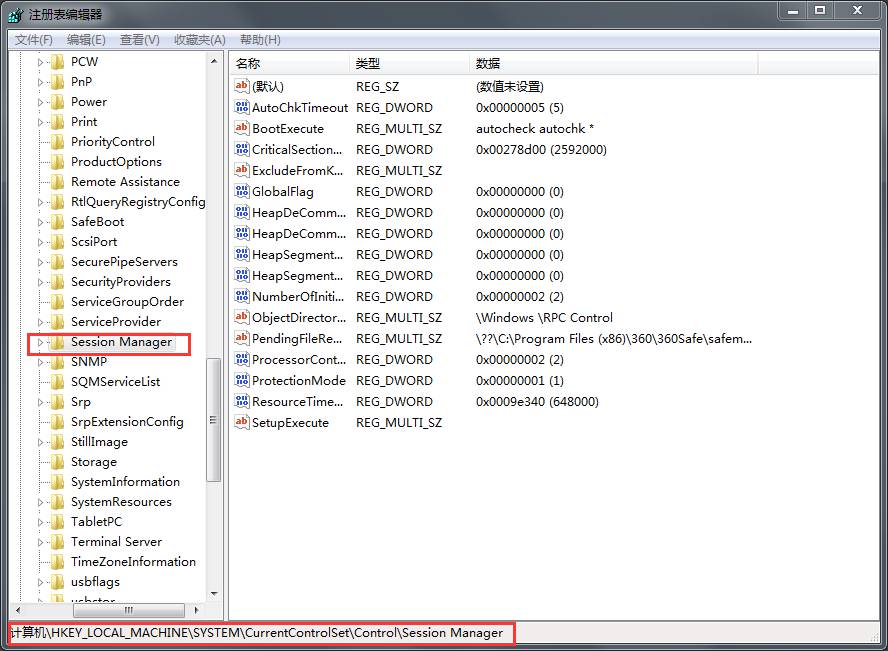Screen dimensions: 888x651
Task: Click the SetupExecute value icon
Action: pyautogui.click(x=241, y=422)
